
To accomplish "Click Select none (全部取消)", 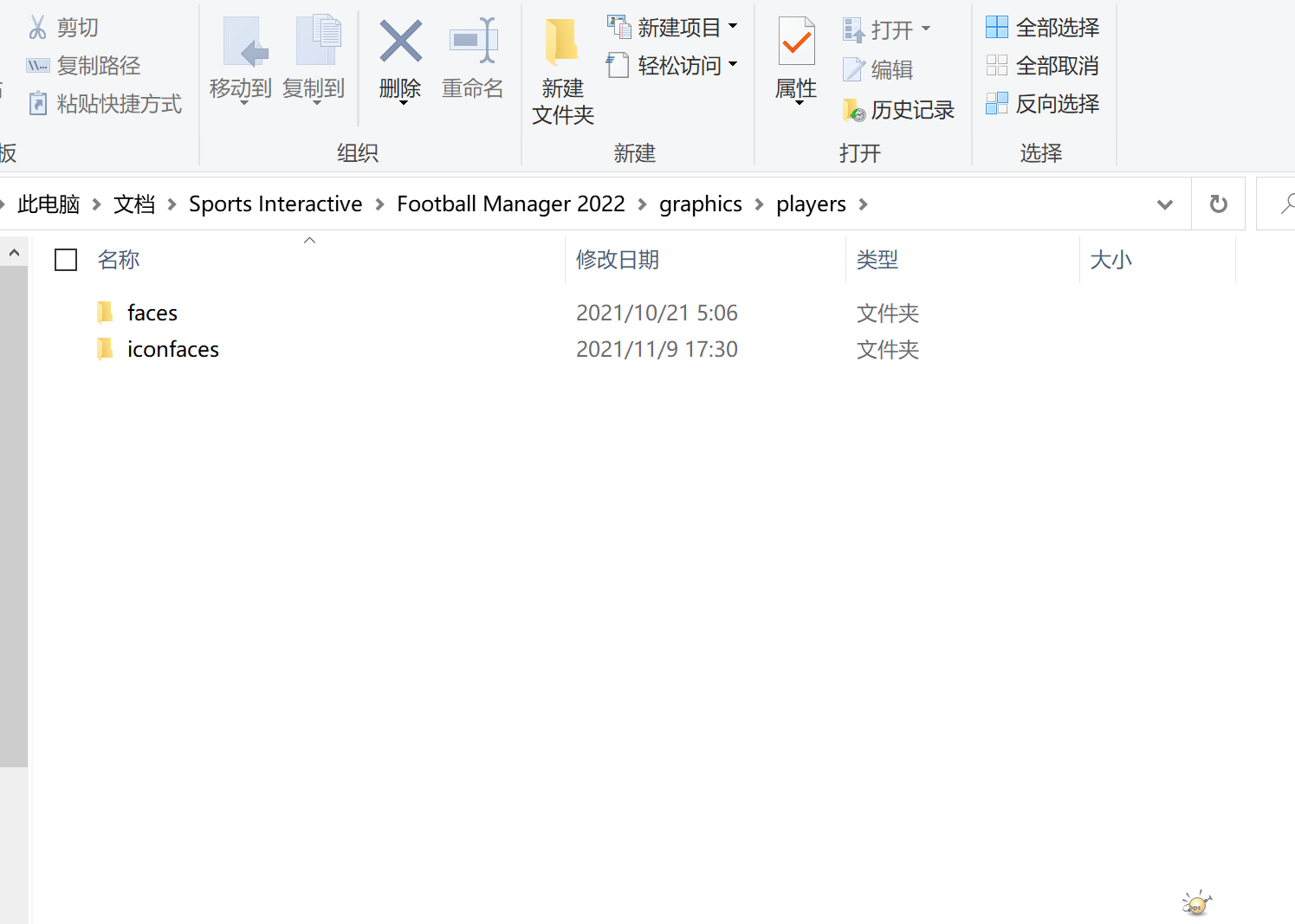I will pyautogui.click(x=1043, y=66).
